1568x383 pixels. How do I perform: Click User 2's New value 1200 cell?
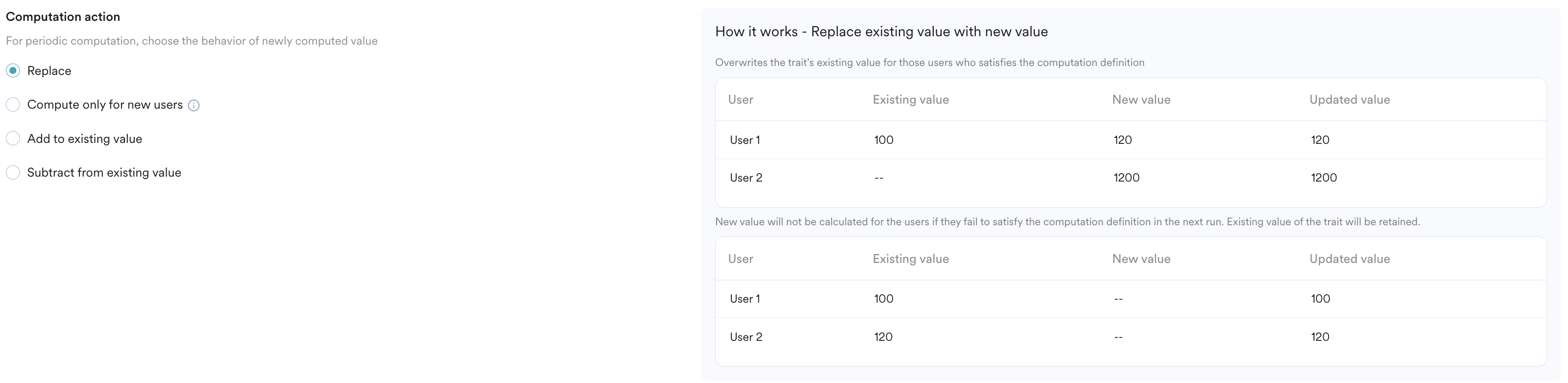pyautogui.click(x=1126, y=178)
